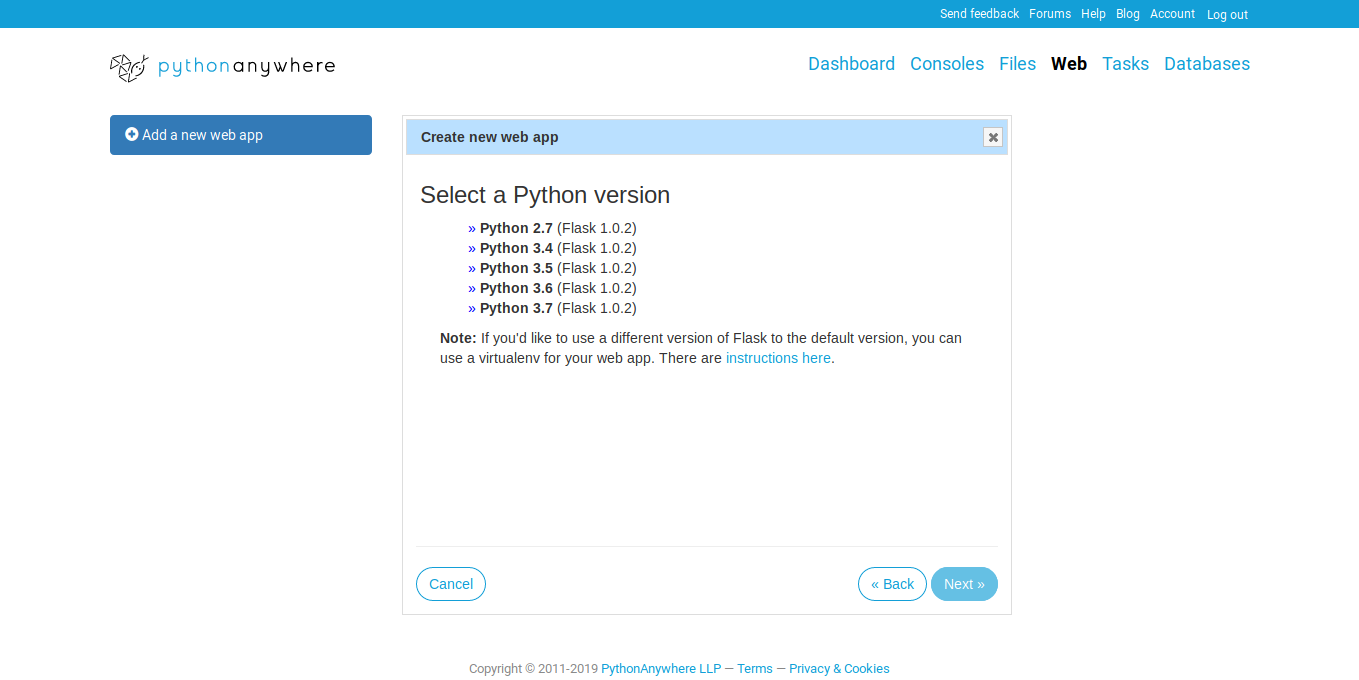1359x680 pixels.
Task: Open the Forums link
Action: pyautogui.click(x=1050, y=14)
